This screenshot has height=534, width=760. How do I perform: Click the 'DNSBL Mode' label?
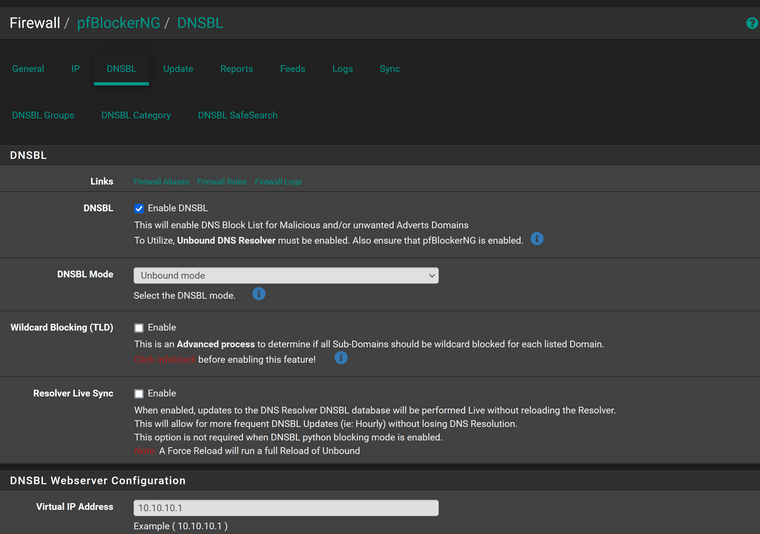coord(85,274)
